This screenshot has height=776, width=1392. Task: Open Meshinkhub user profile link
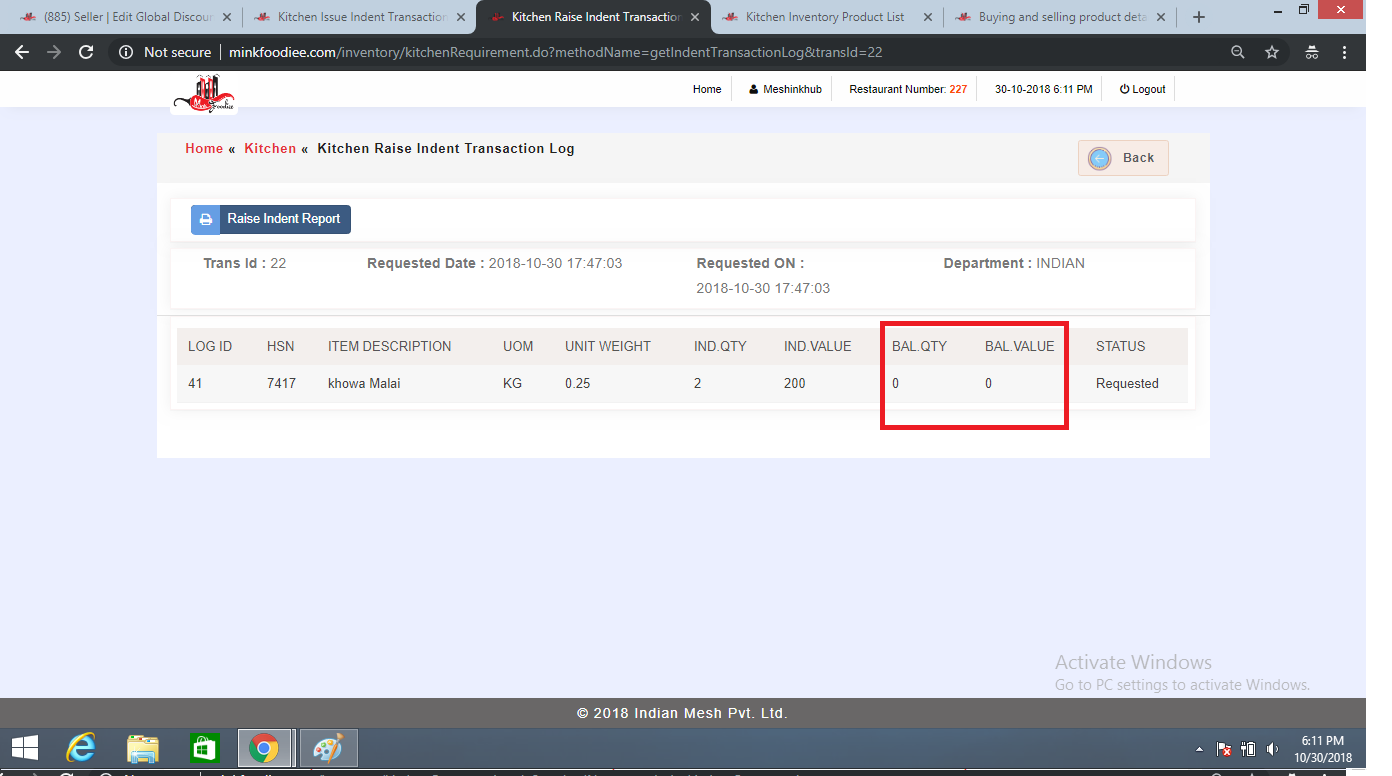pyautogui.click(x=785, y=89)
